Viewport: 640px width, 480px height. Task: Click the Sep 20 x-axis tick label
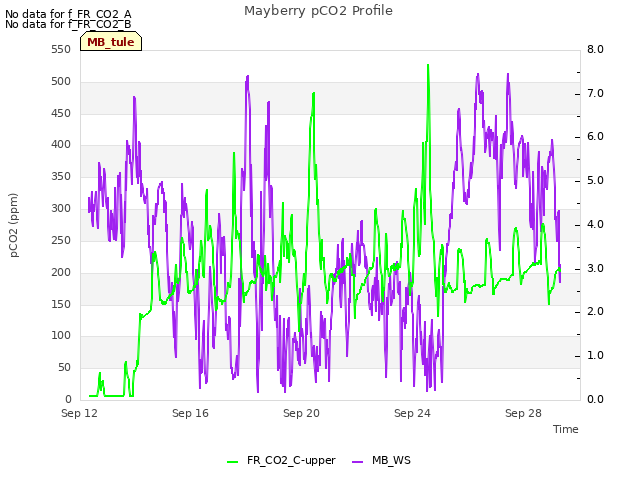pyautogui.click(x=301, y=413)
